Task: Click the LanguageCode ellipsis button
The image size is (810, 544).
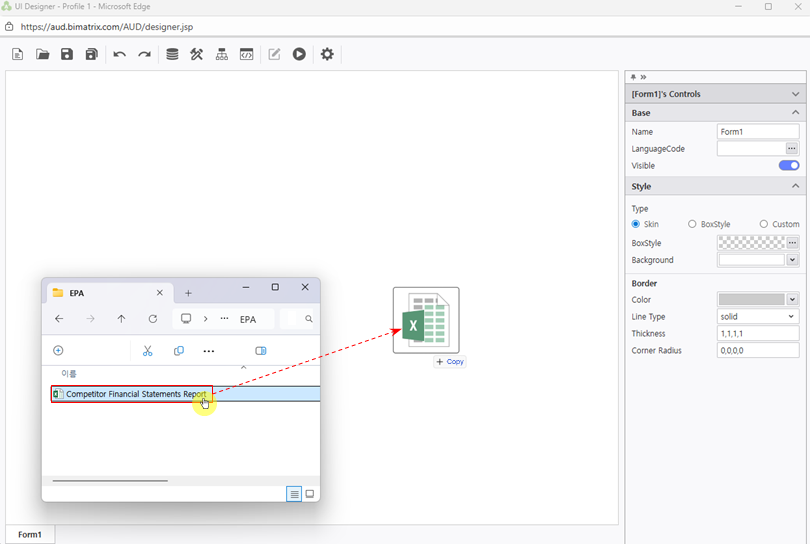Action: [792, 149]
